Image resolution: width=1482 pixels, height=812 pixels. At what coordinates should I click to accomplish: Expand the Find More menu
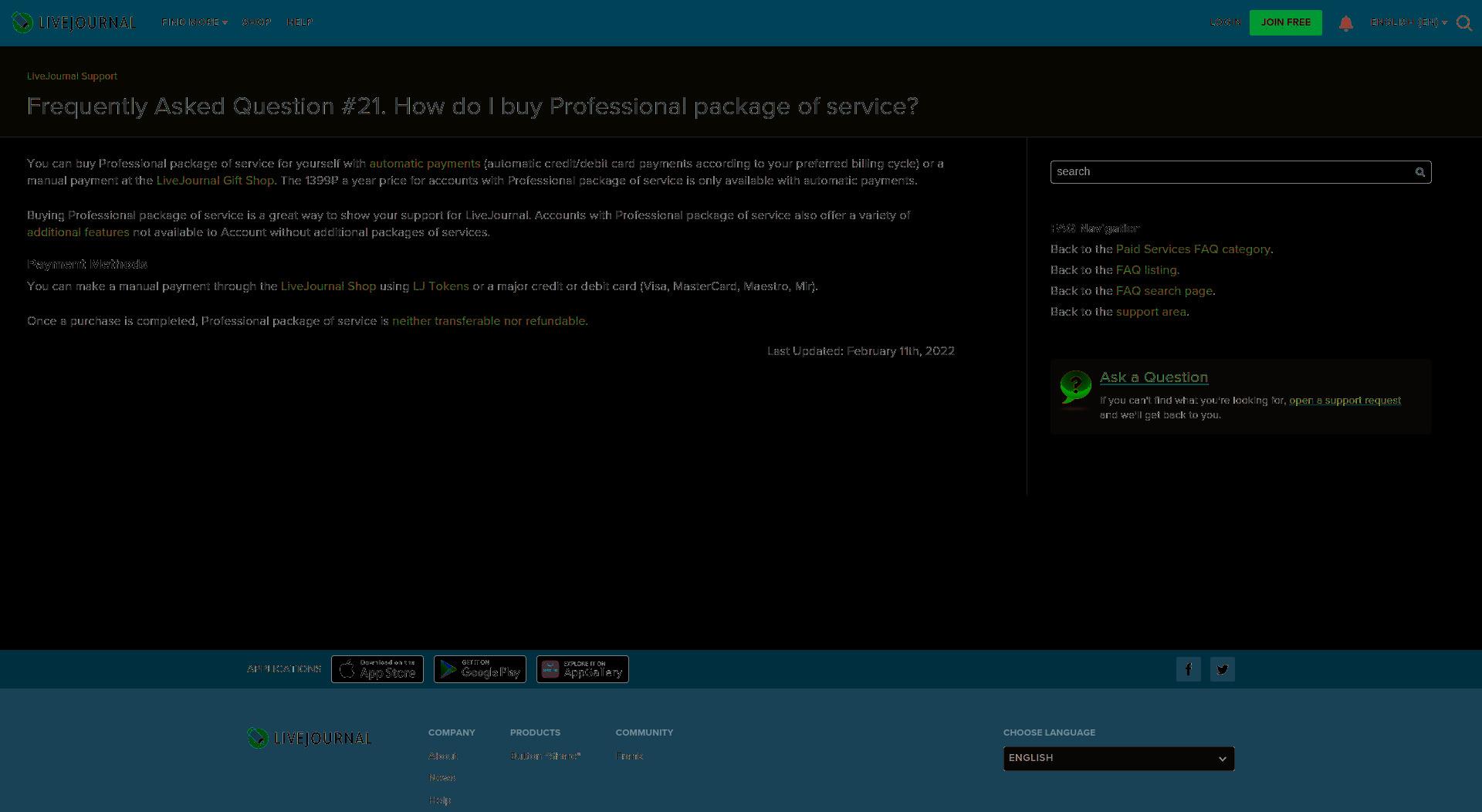195,22
